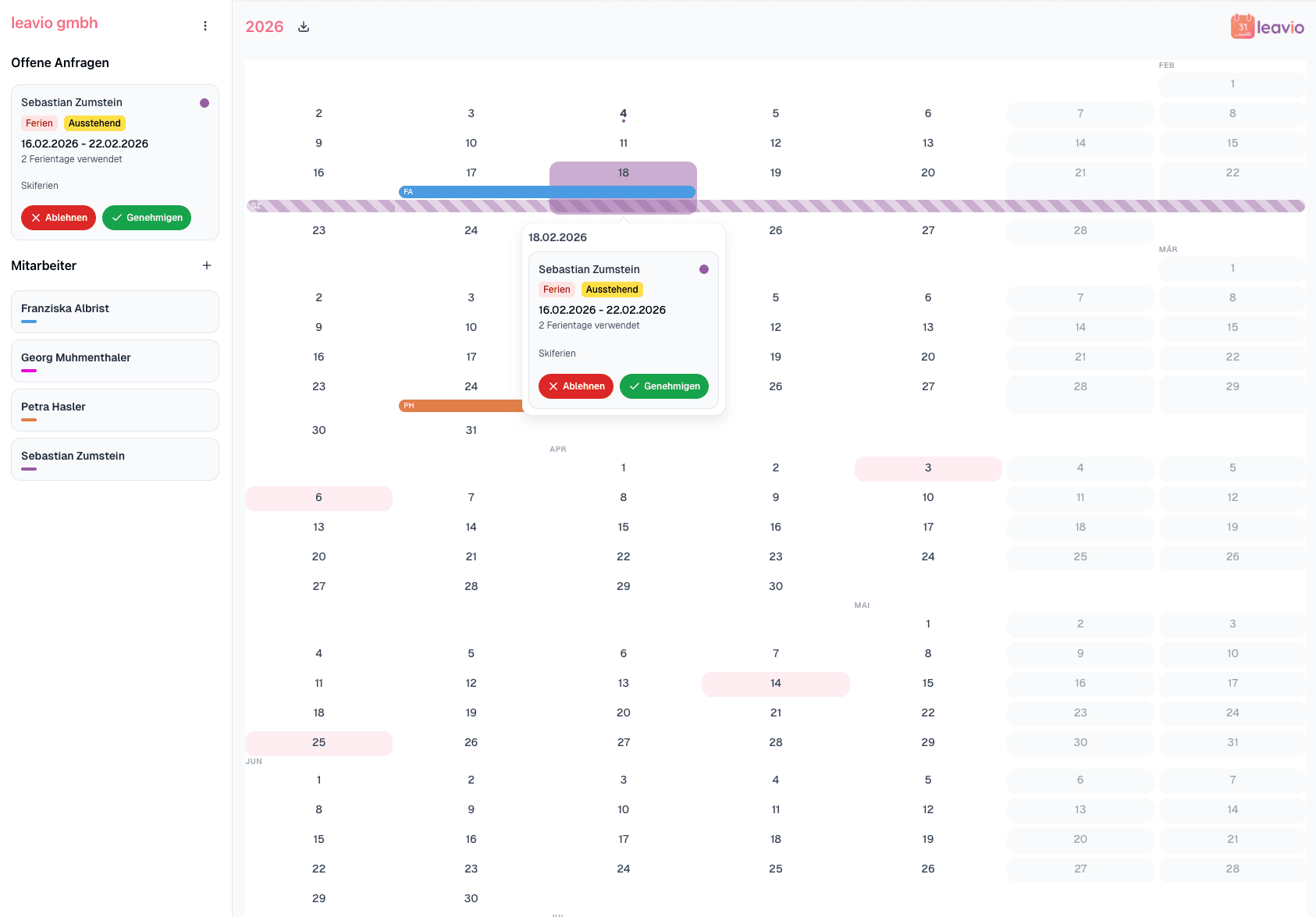
Task: Open the three-dot menu beside leavio gmbh
Action: pyautogui.click(x=205, y=26)
